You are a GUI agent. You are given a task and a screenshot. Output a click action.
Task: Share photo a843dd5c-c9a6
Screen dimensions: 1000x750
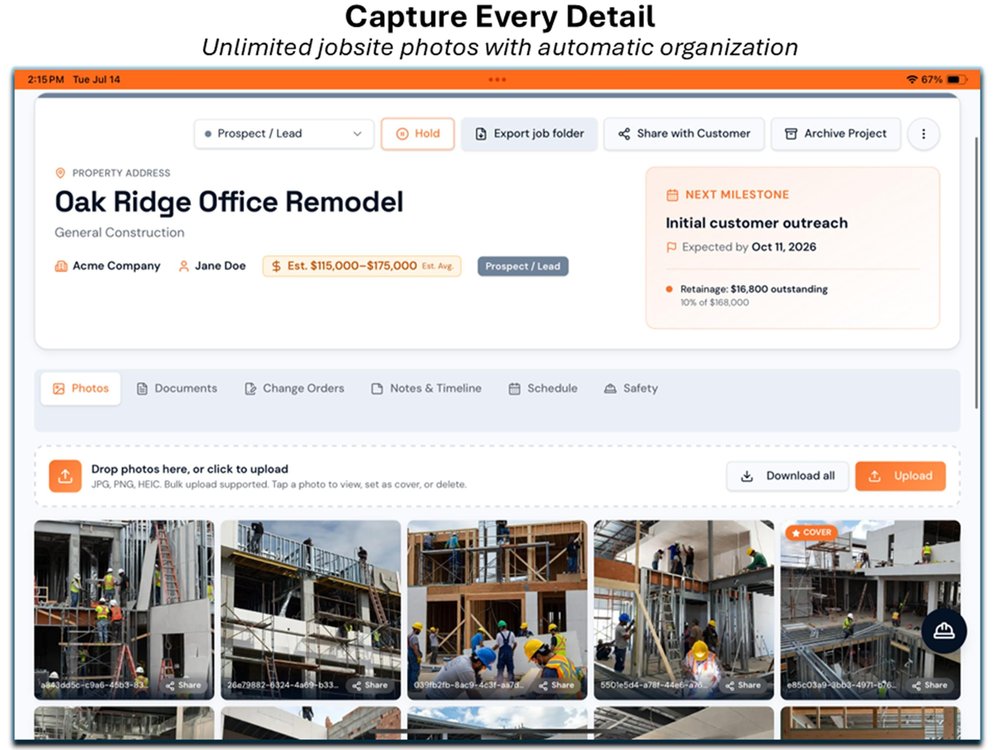(x=184, y=686)
